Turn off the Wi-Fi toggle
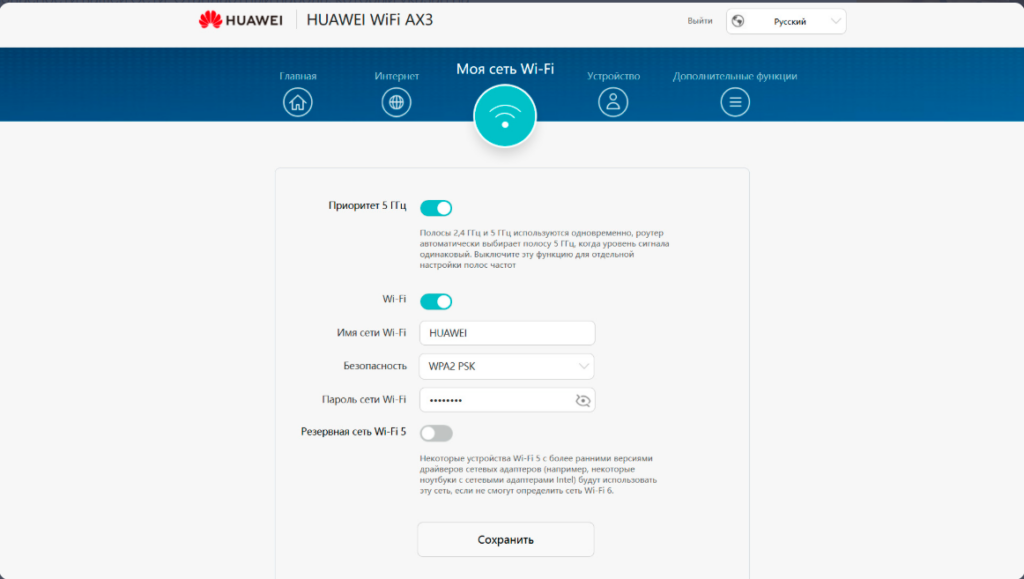This screenshot has width=1024, height=579. pyautogui.click(x=436, y=301)
